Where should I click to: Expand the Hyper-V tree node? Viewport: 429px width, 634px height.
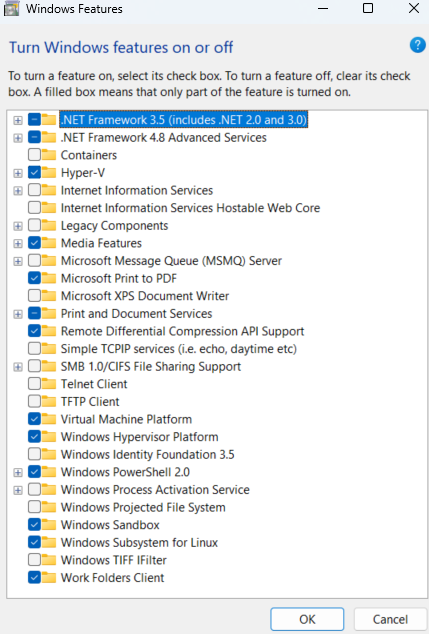coord(18,173)
